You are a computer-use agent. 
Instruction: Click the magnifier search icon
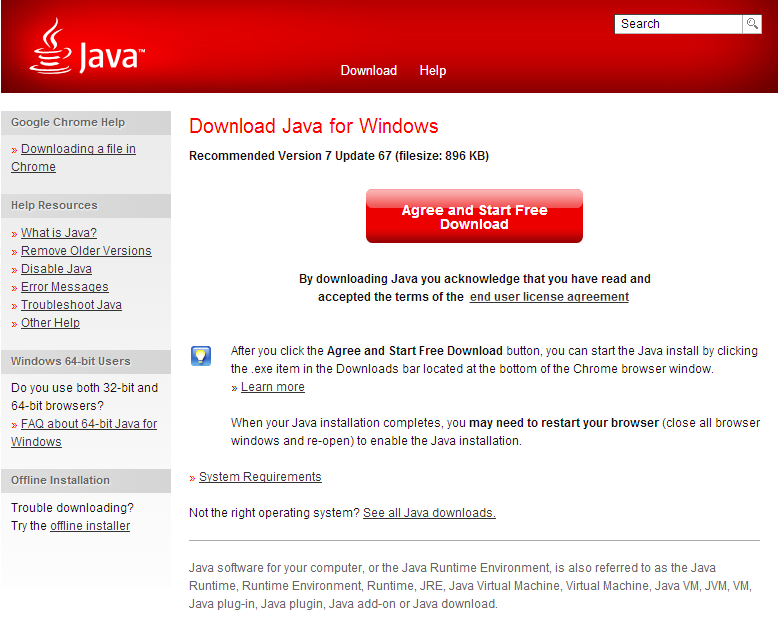(752, 24)
